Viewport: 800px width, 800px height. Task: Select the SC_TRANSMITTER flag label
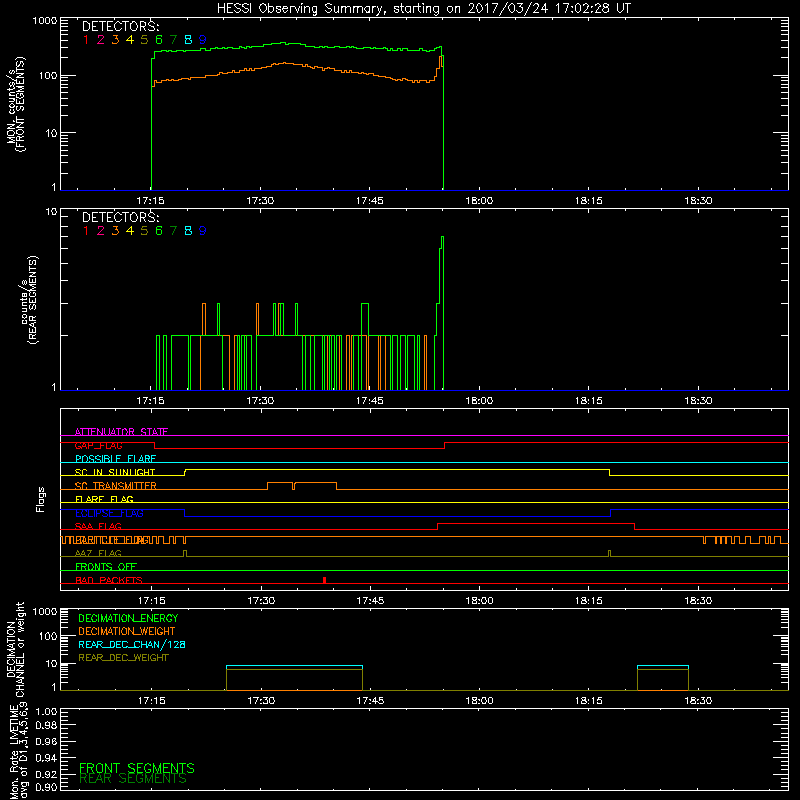coord(116,486)
